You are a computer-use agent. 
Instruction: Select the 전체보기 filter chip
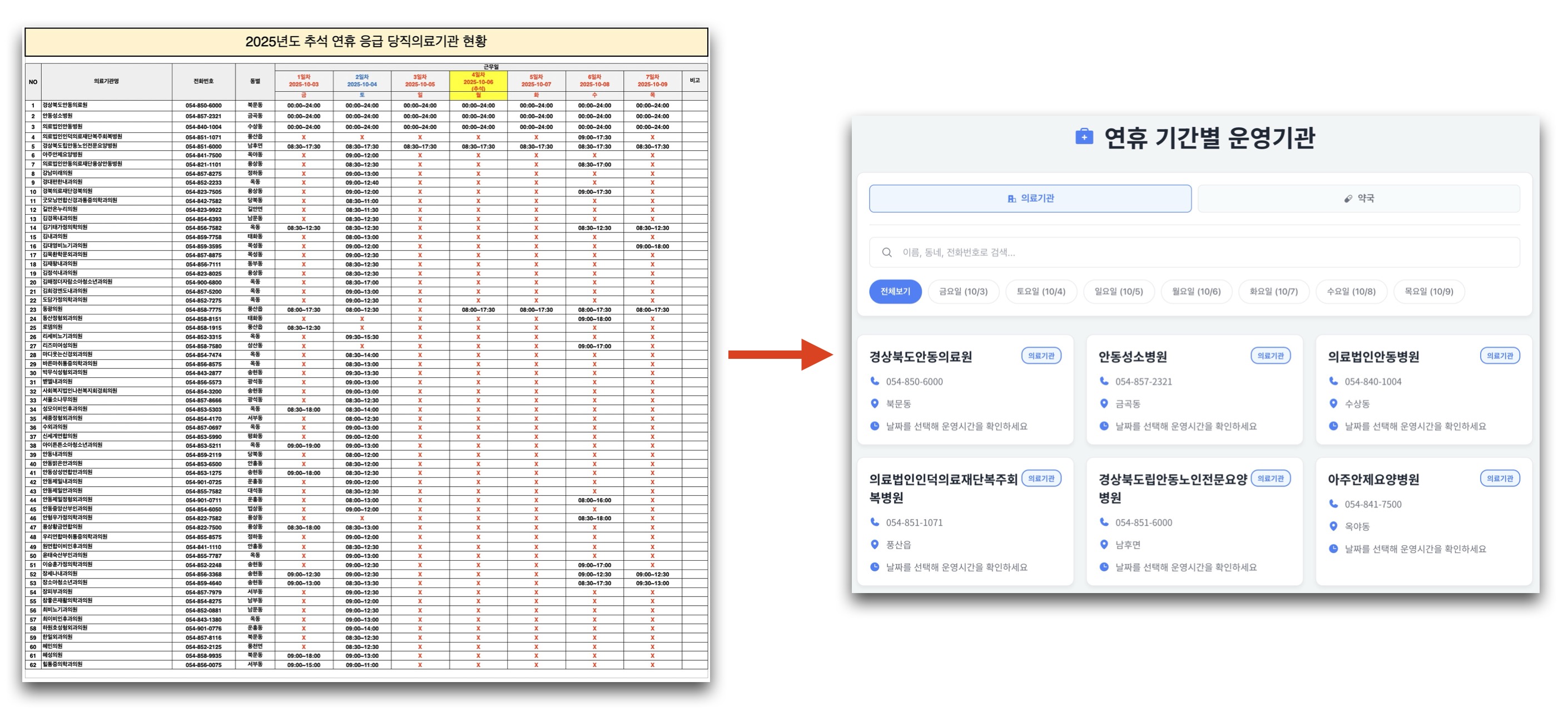point(895,291)
